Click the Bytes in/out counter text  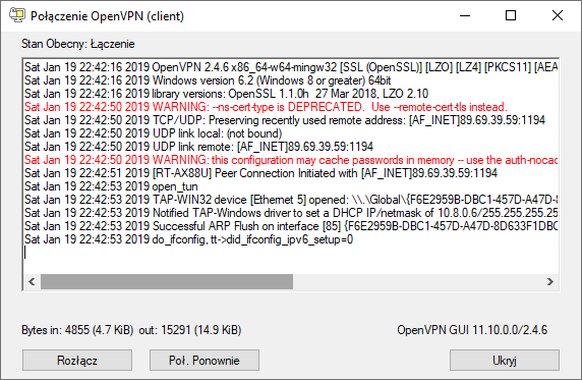coord(131,330)
